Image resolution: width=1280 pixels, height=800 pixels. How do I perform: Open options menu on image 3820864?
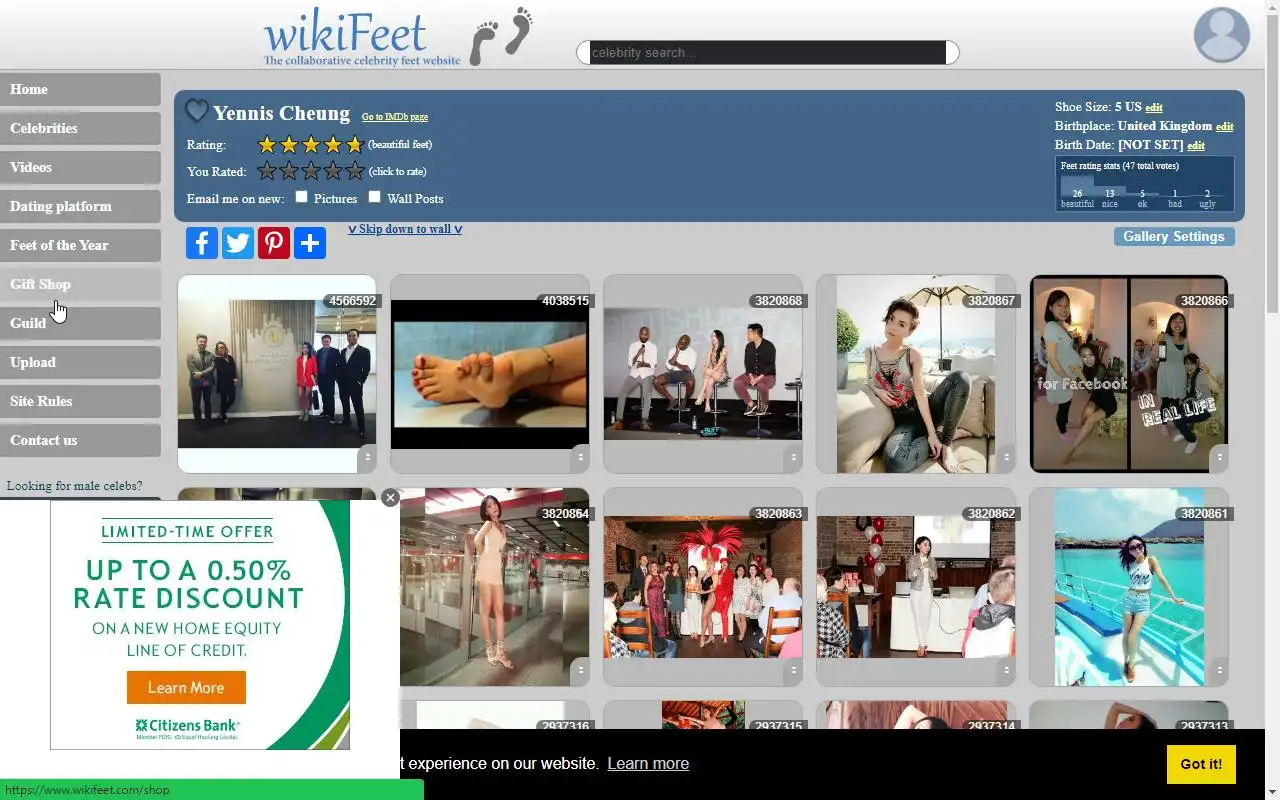[x=580, y=670]
